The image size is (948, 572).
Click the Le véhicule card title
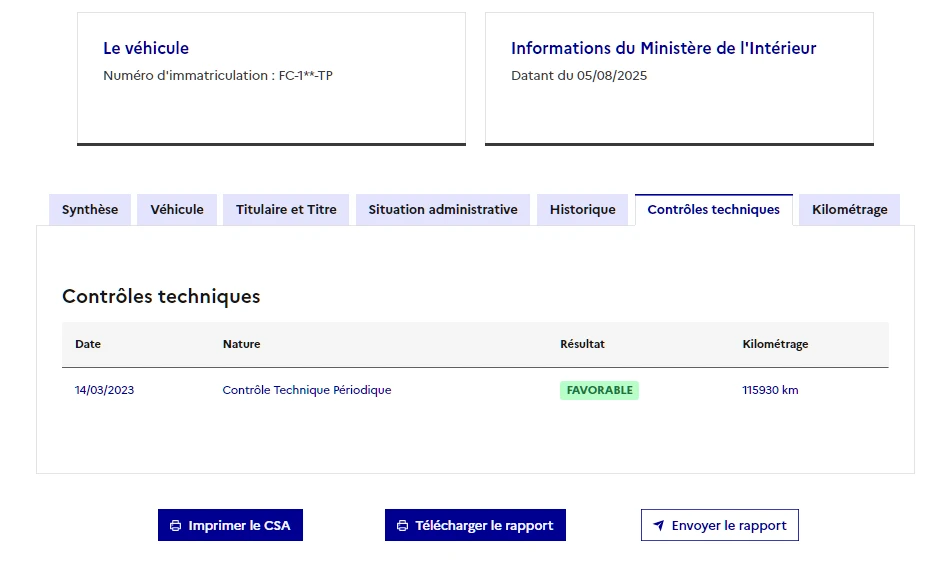pos(146,48)
